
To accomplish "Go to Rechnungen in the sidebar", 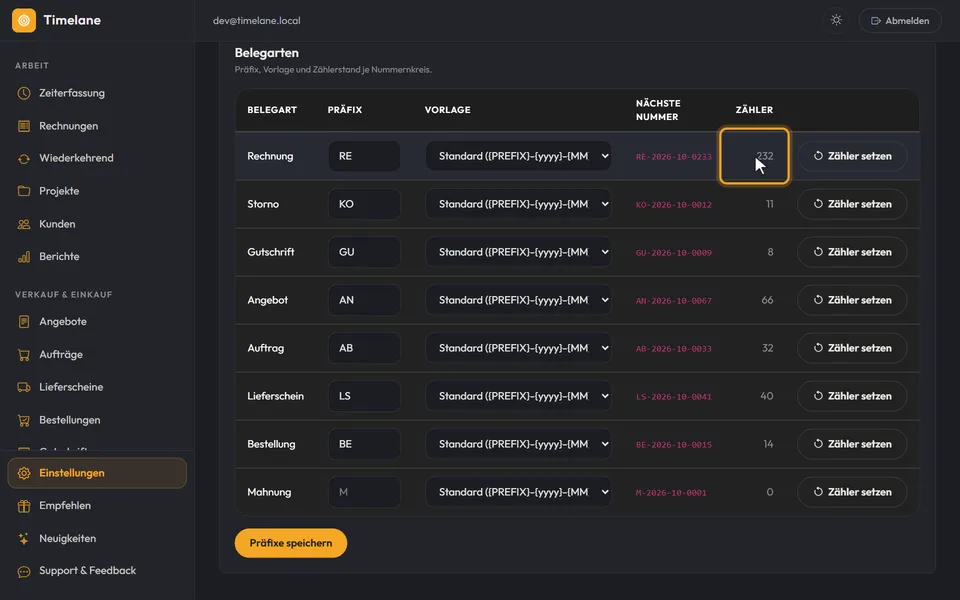I will click(97, 126).
